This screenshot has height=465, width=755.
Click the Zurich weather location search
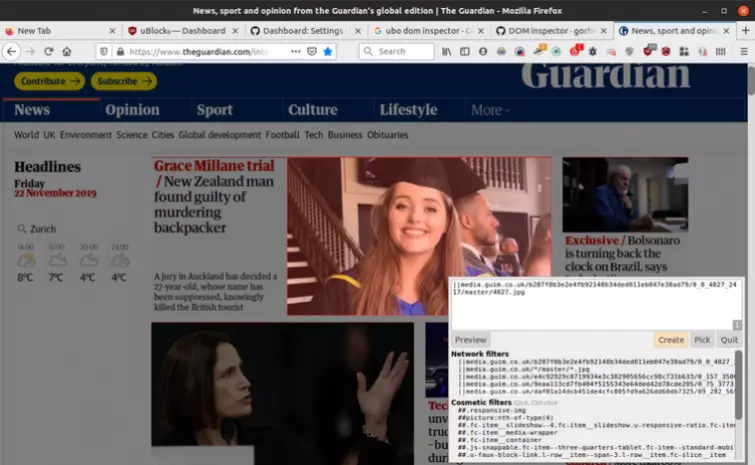37,229
